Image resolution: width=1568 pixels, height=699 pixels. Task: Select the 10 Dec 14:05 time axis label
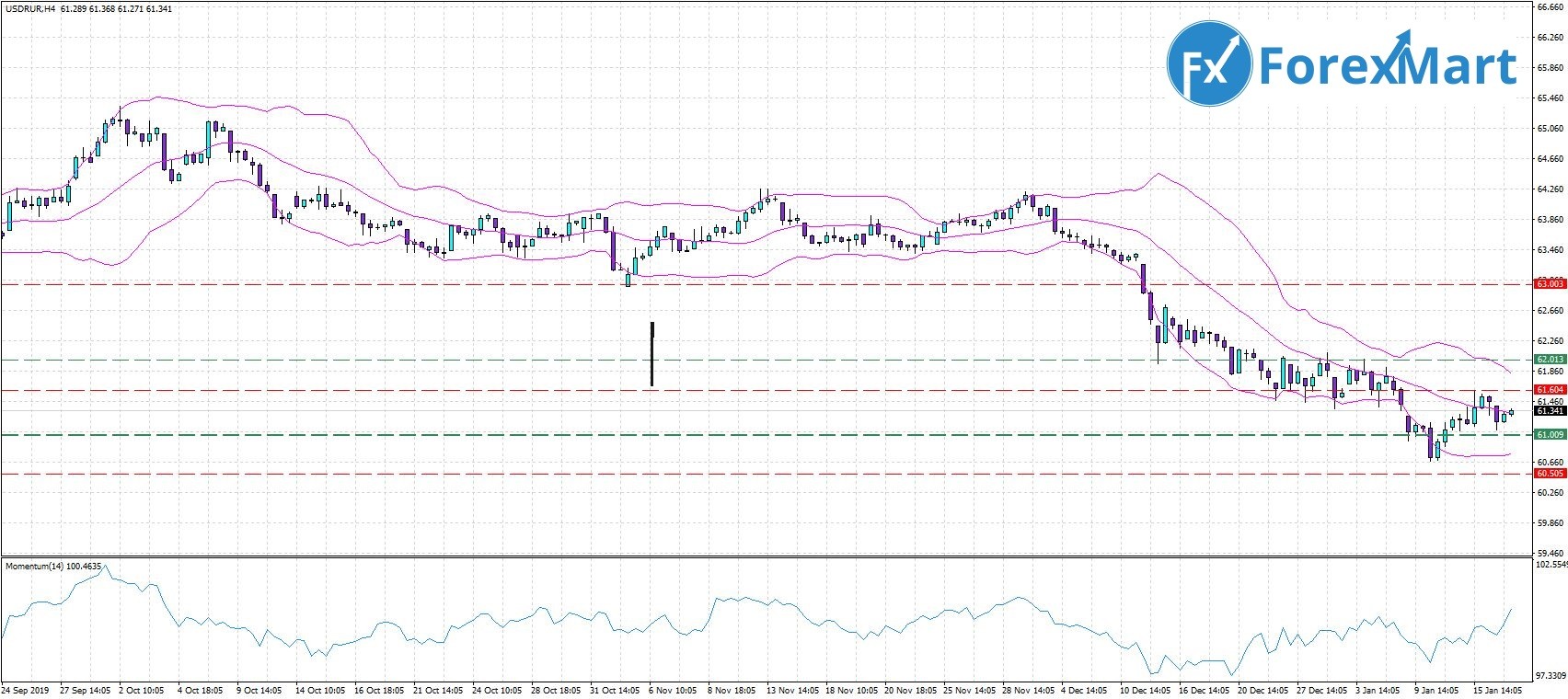[1145, 689]
